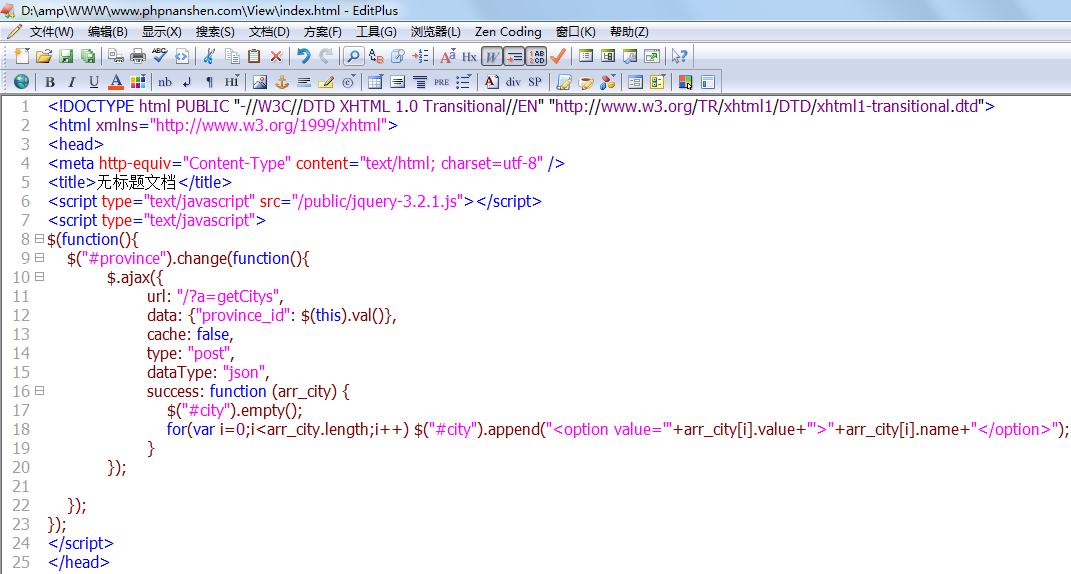
Task: Undo the last edit
Action: click(304, 56)
